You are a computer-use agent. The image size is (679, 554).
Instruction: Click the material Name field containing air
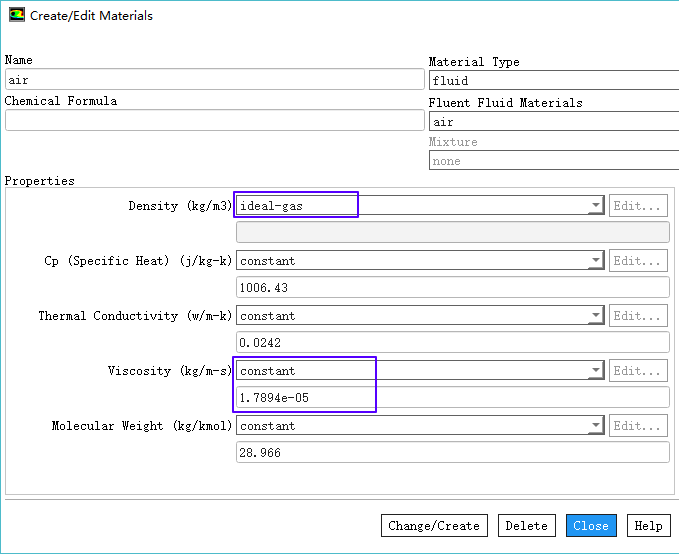point(214,80)
